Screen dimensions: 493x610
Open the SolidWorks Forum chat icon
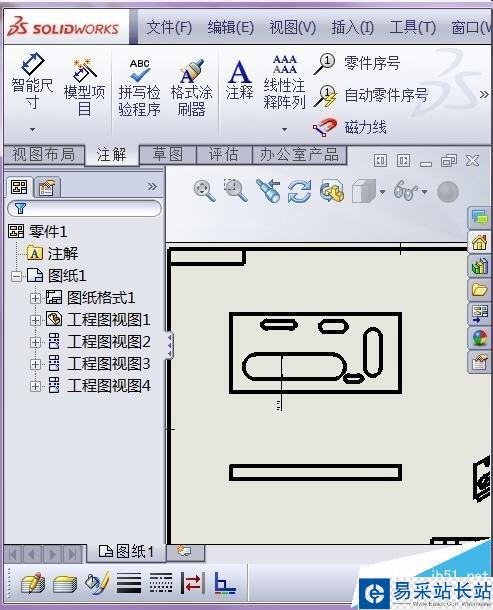(x=479, y=217)
